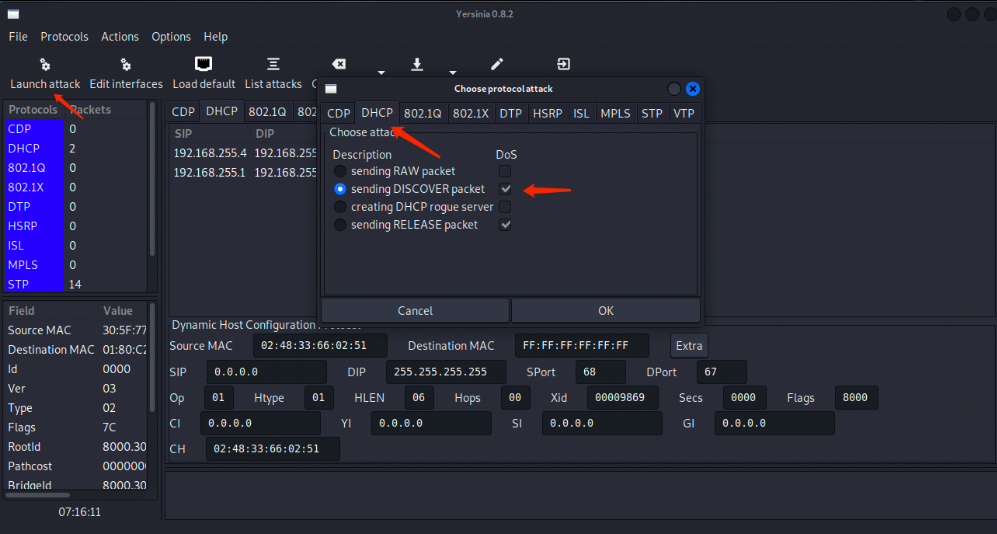Select 802.1Q tab in main window
The height and width of the screenshot is (534, 997).
click(267, 111)
